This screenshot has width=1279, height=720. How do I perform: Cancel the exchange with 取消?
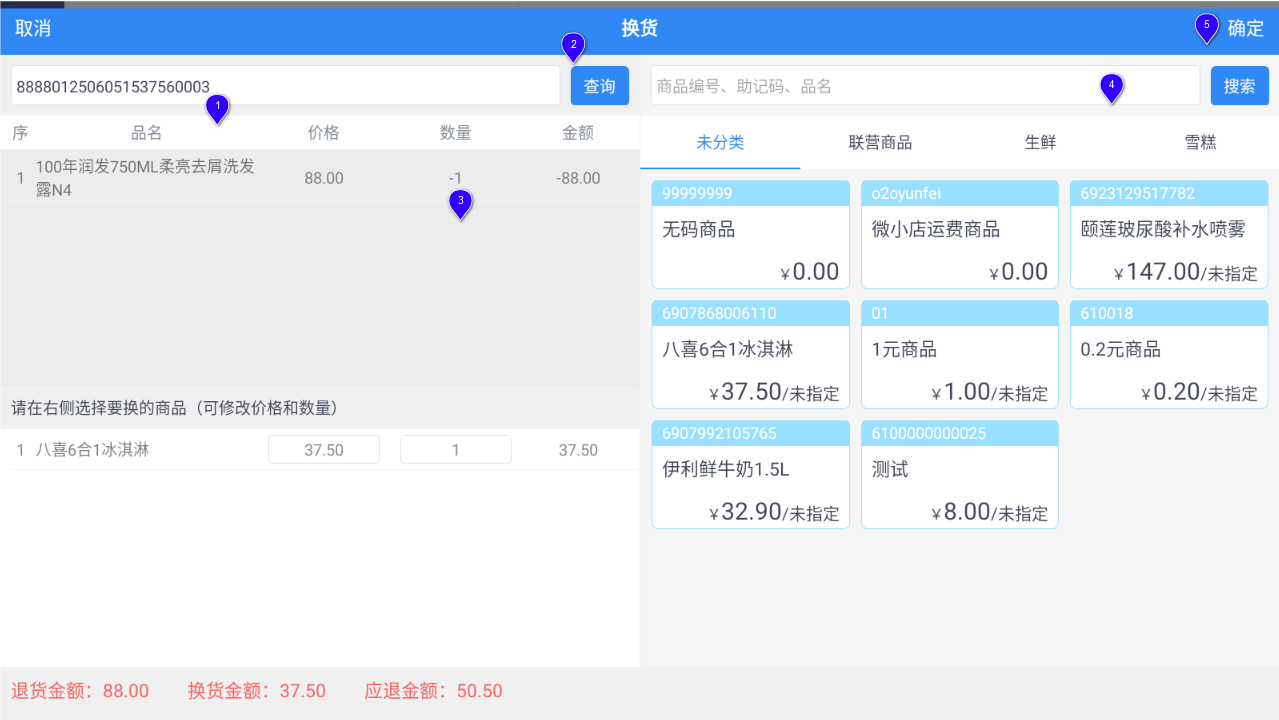33,28
